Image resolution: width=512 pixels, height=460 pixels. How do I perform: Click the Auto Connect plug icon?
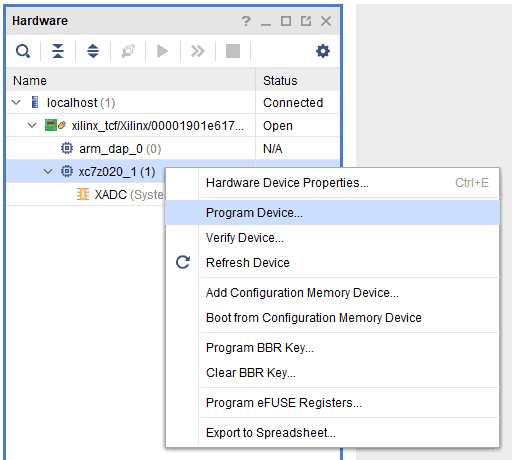(x=128, y=51)
